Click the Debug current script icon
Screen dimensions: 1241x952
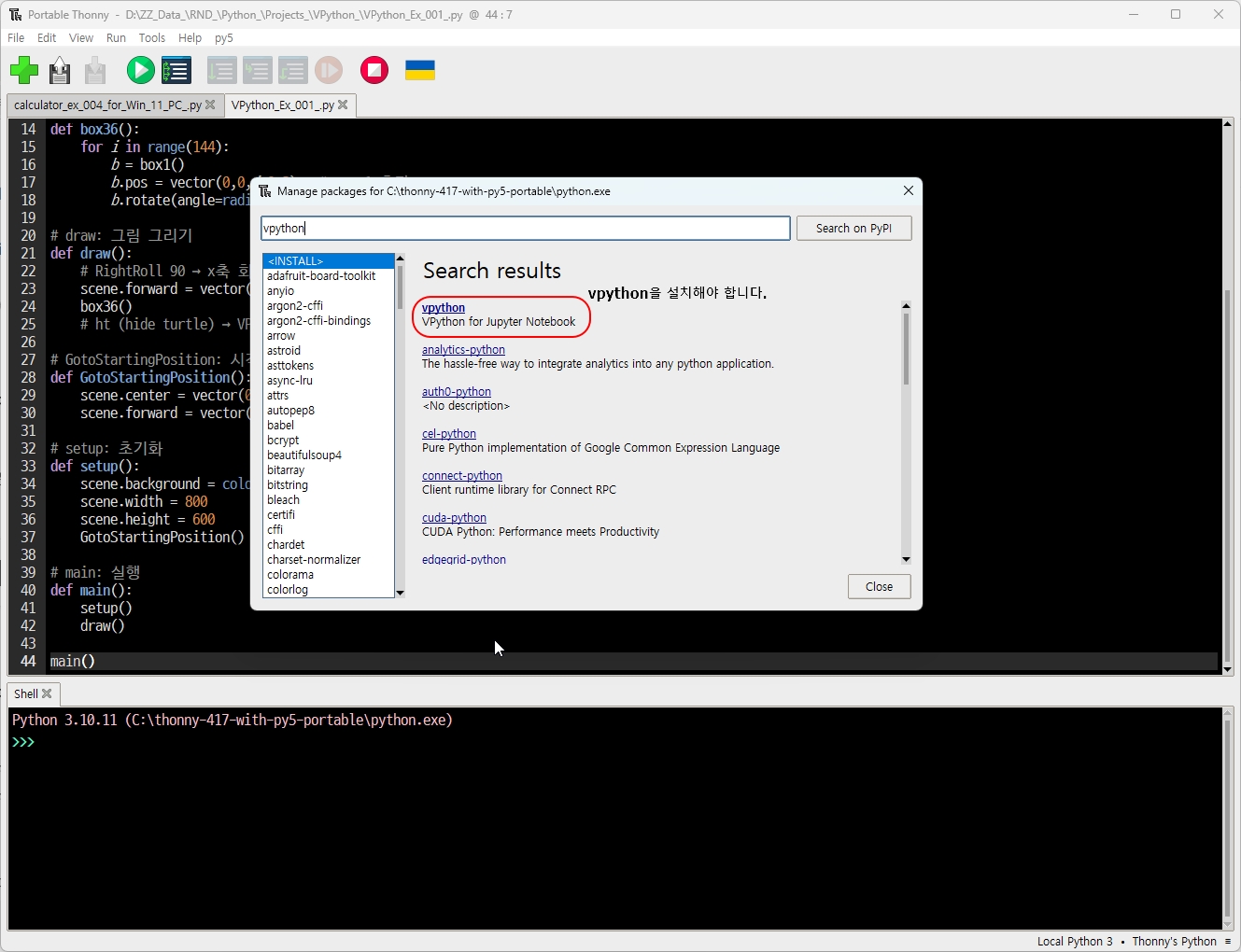pos(176,70)
